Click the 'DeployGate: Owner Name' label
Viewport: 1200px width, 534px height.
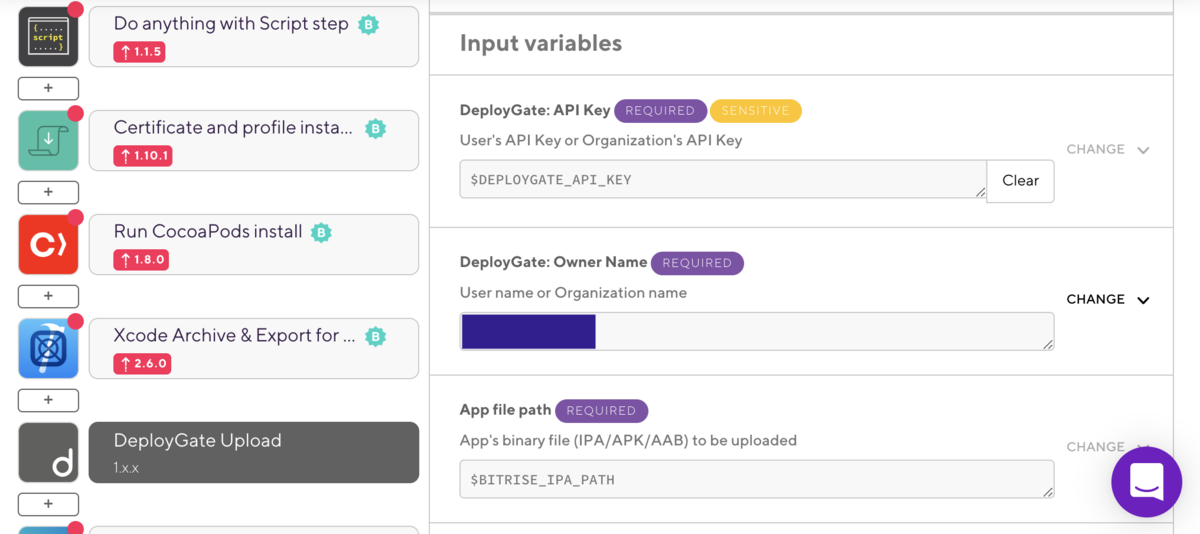pyautogui.click(x=554, y=262)
